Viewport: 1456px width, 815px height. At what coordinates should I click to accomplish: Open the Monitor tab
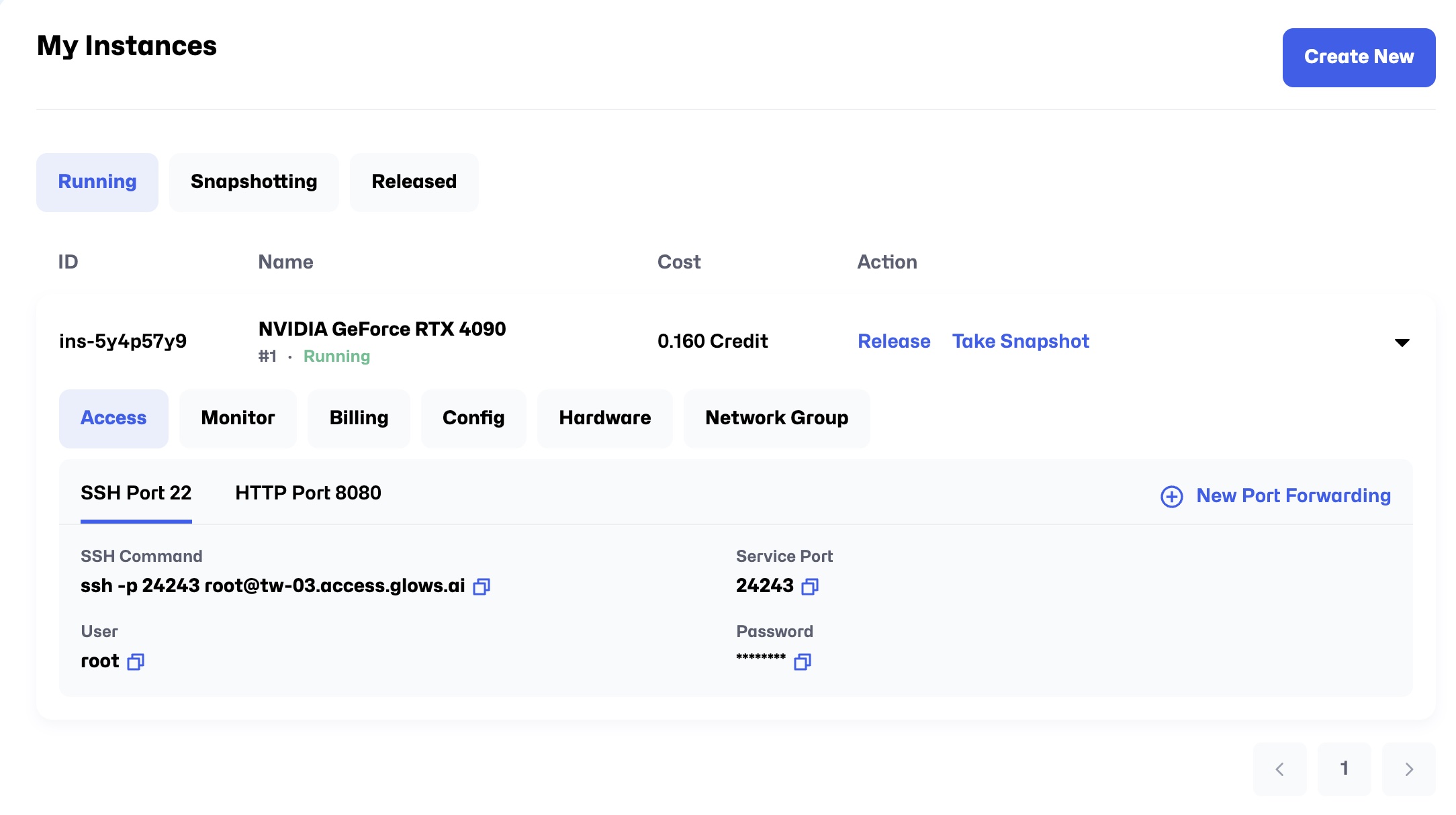click(x=238, y=418)
